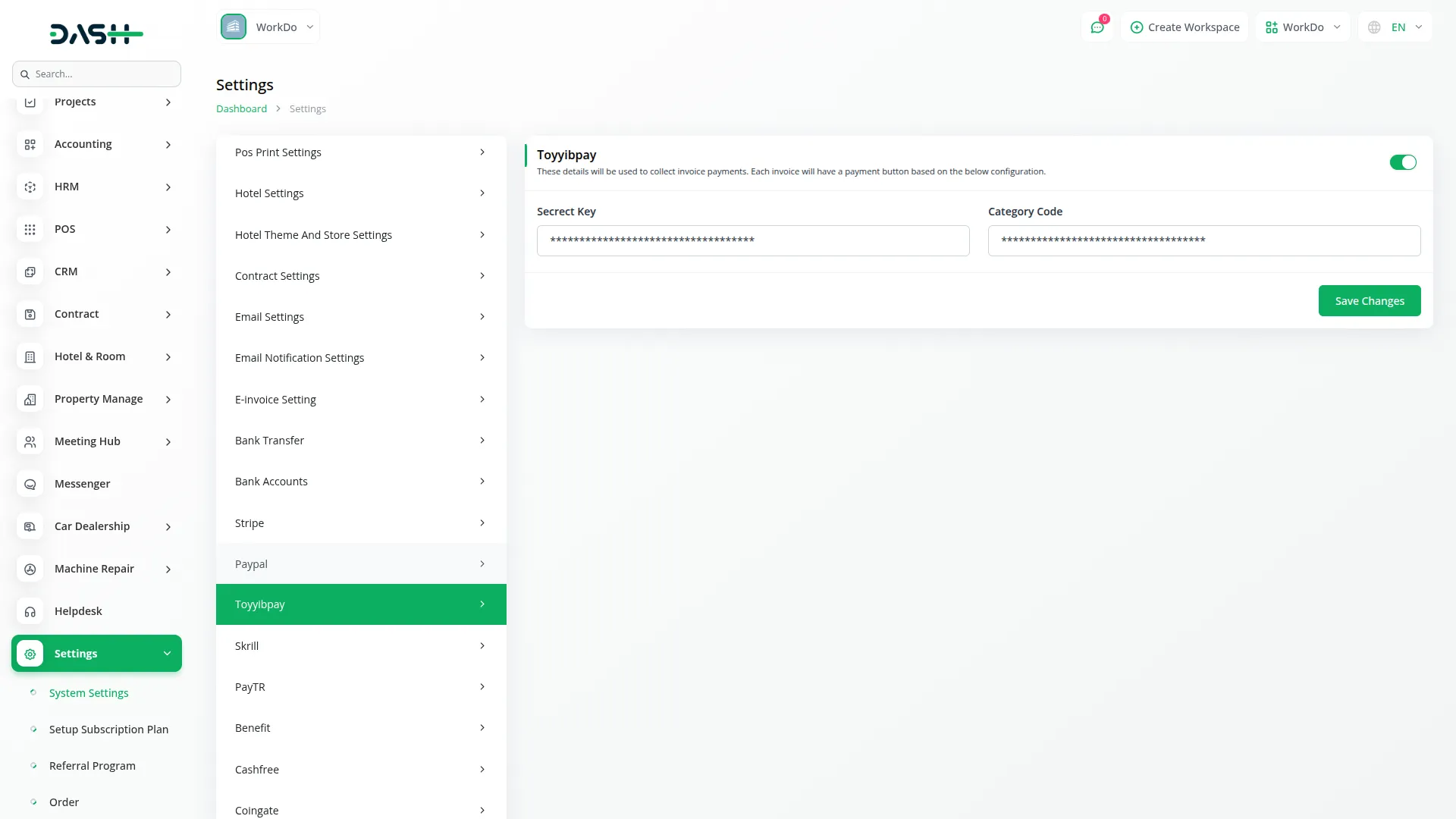Screen dimensions: 1456x819
Task: Click the Accounting sidebar icon
Action: click(30, 144)
